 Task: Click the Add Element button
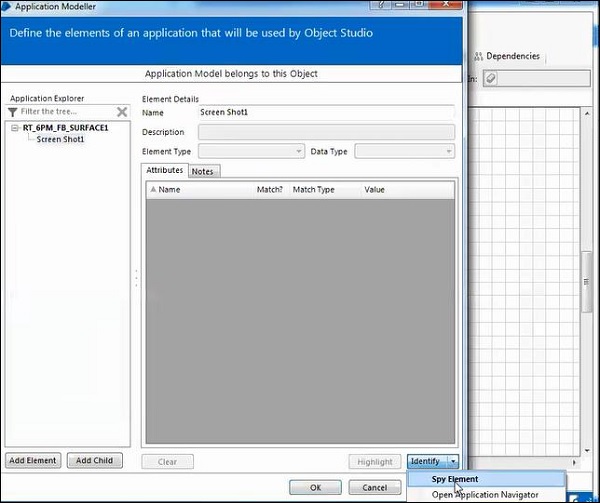coord(33,461)
